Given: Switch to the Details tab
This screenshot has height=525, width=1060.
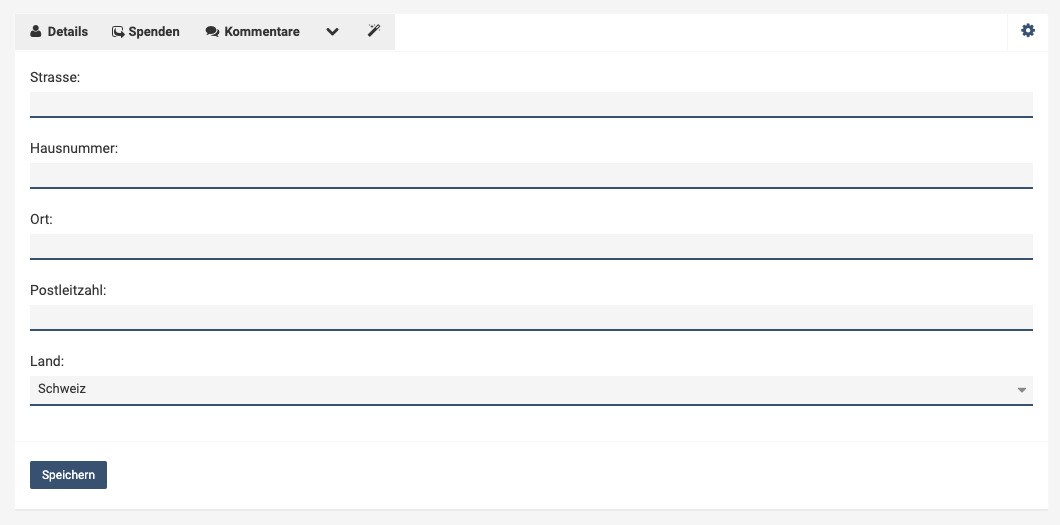Looking at the screenshot, I should coord(59,32).
